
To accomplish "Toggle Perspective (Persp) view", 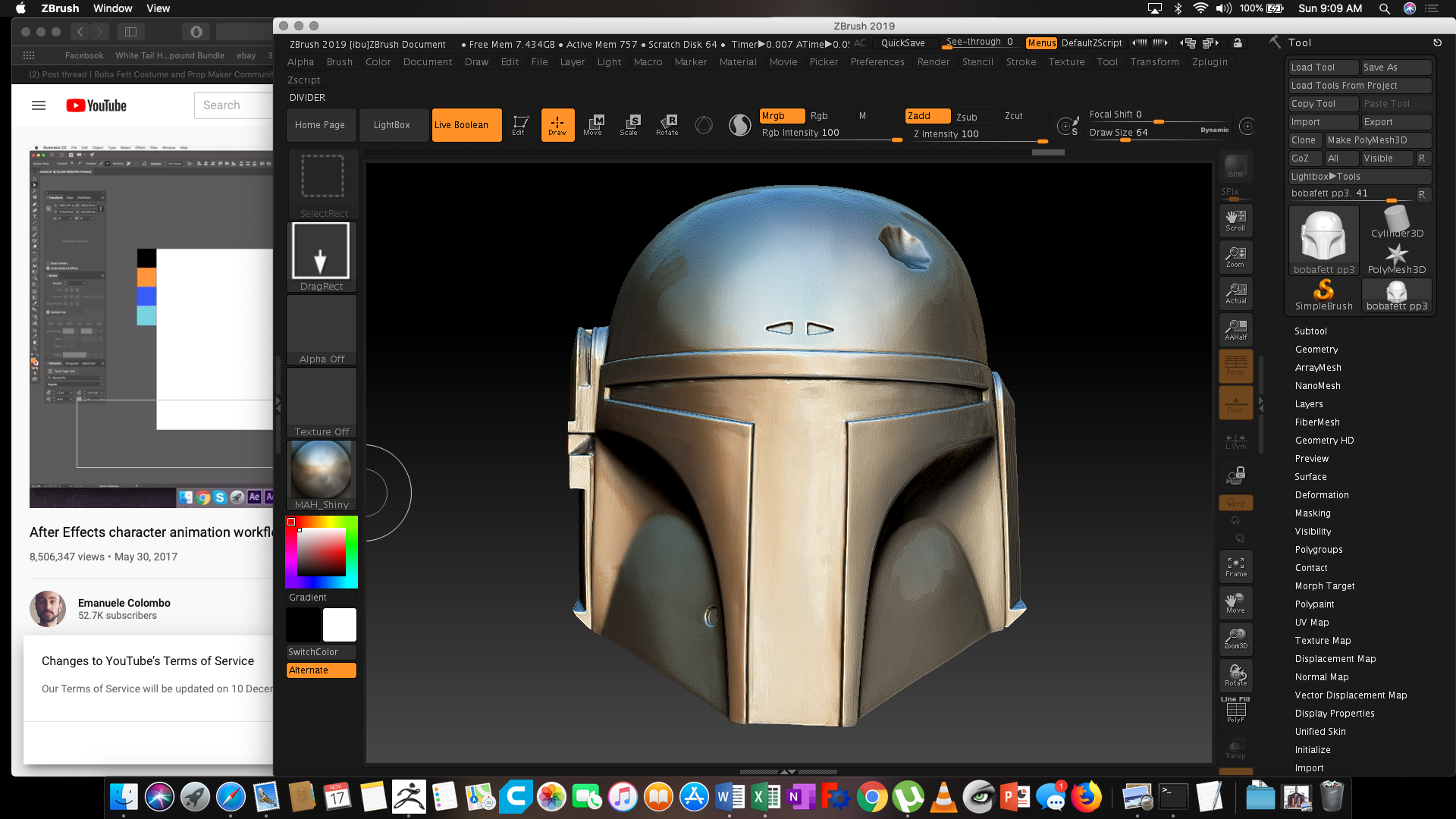I will [1235, 366].
